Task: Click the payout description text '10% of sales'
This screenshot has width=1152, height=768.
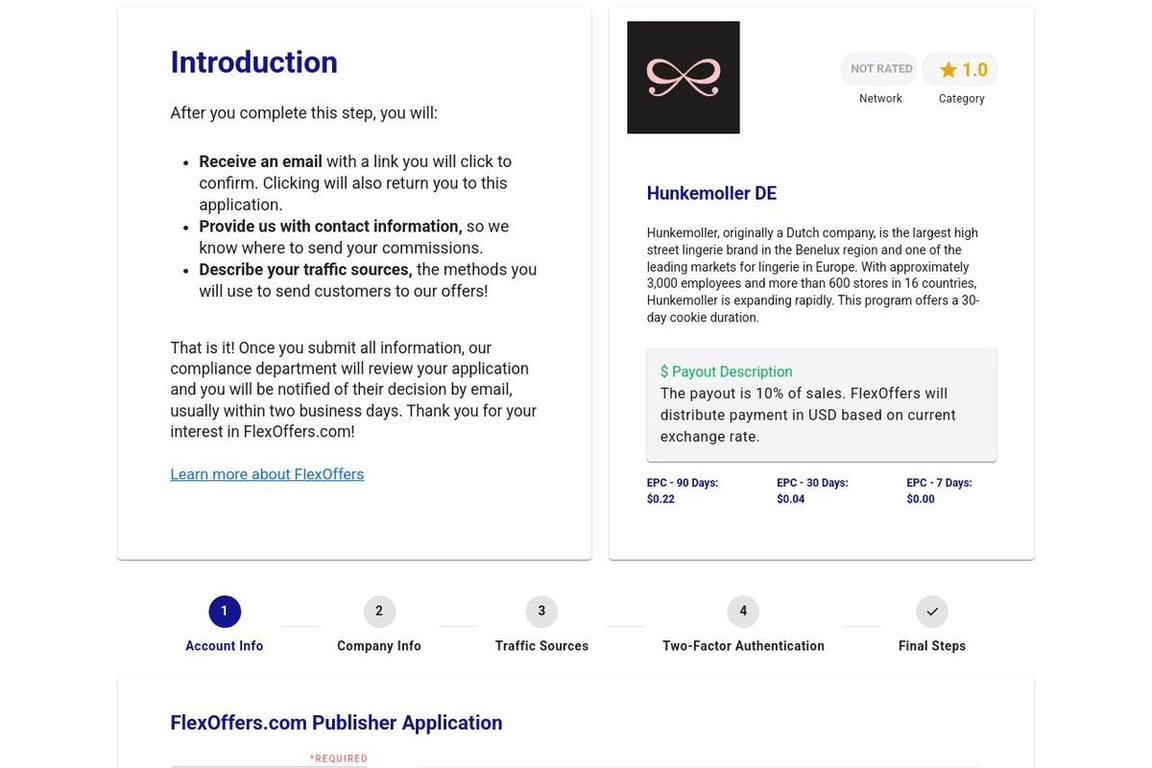Action: (800, 393)
